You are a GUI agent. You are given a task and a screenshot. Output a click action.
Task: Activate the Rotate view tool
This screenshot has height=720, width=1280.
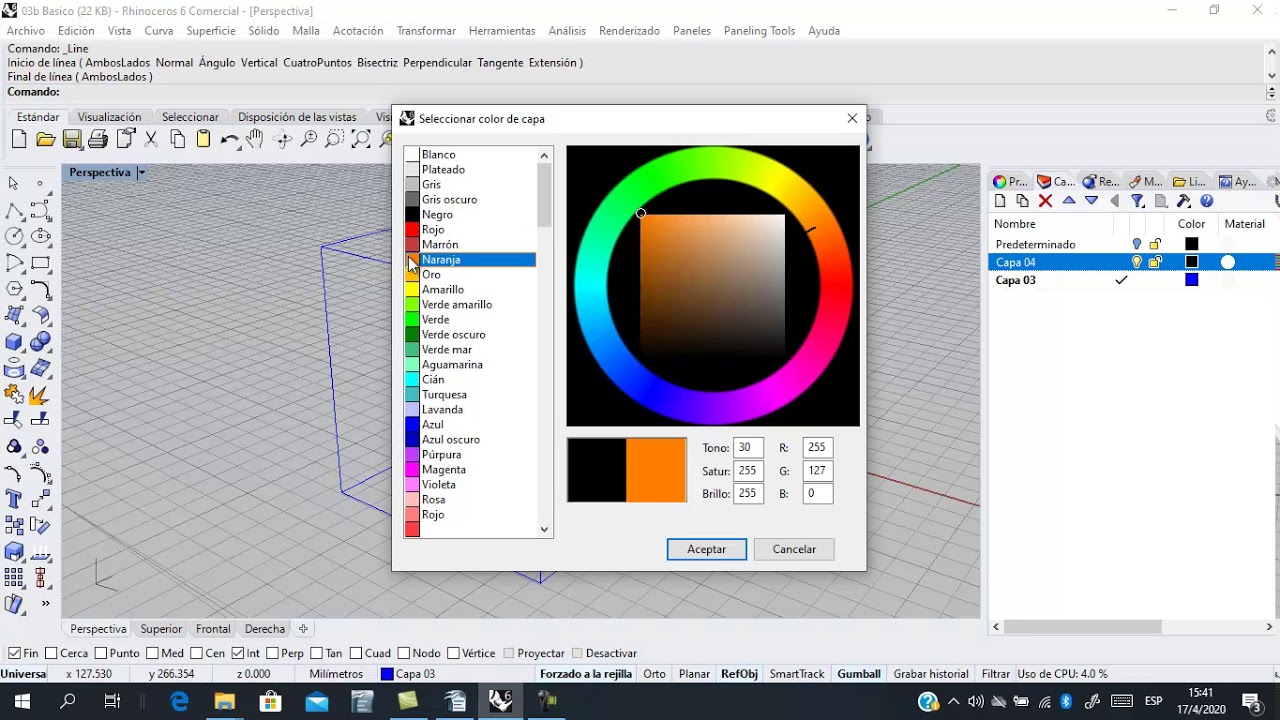pyautogui.click(x=283, y=140)
